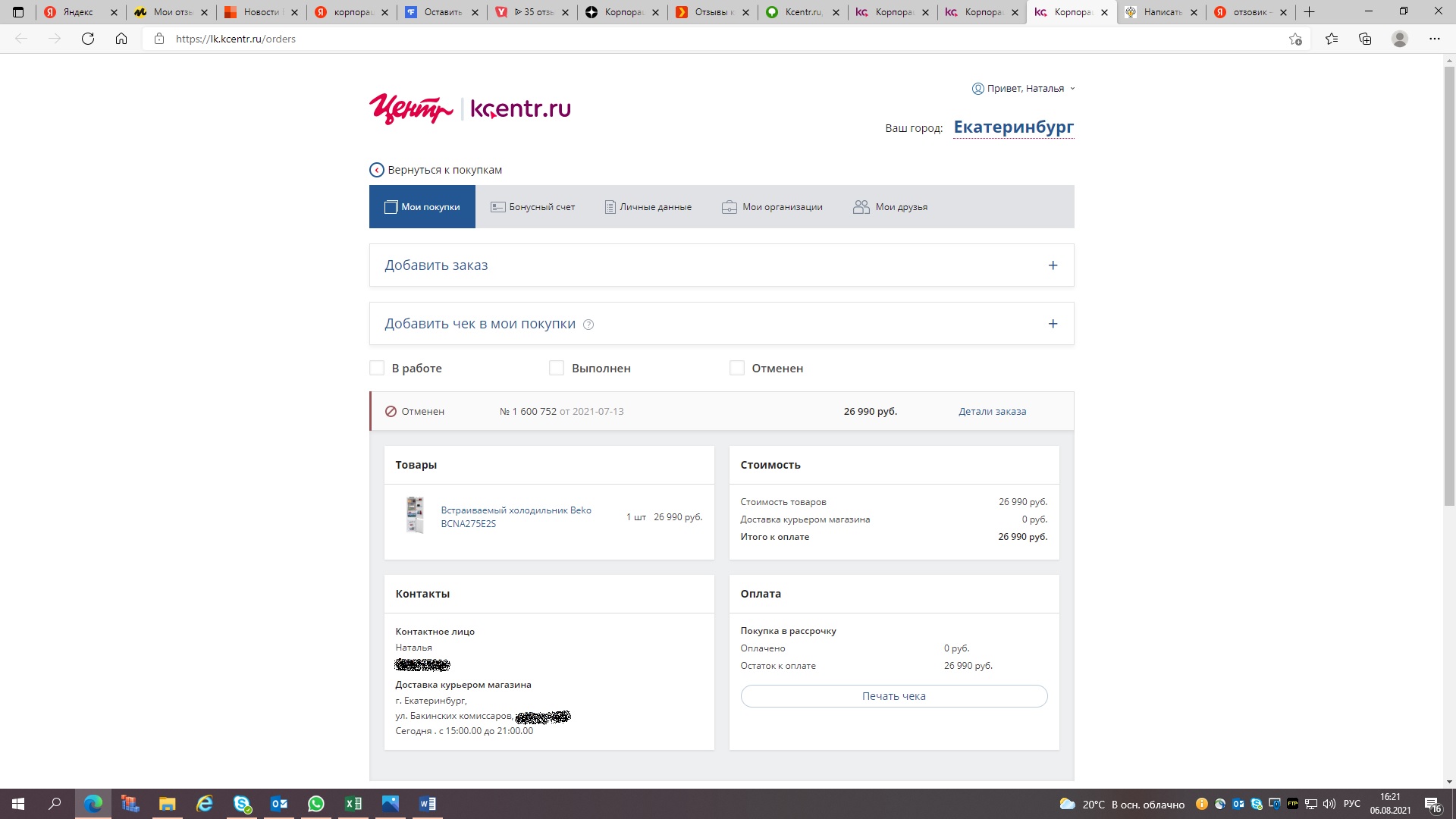Click the browser back arrow
The width and height of the screenshot is (1456, 819).
tap(21, 39)
